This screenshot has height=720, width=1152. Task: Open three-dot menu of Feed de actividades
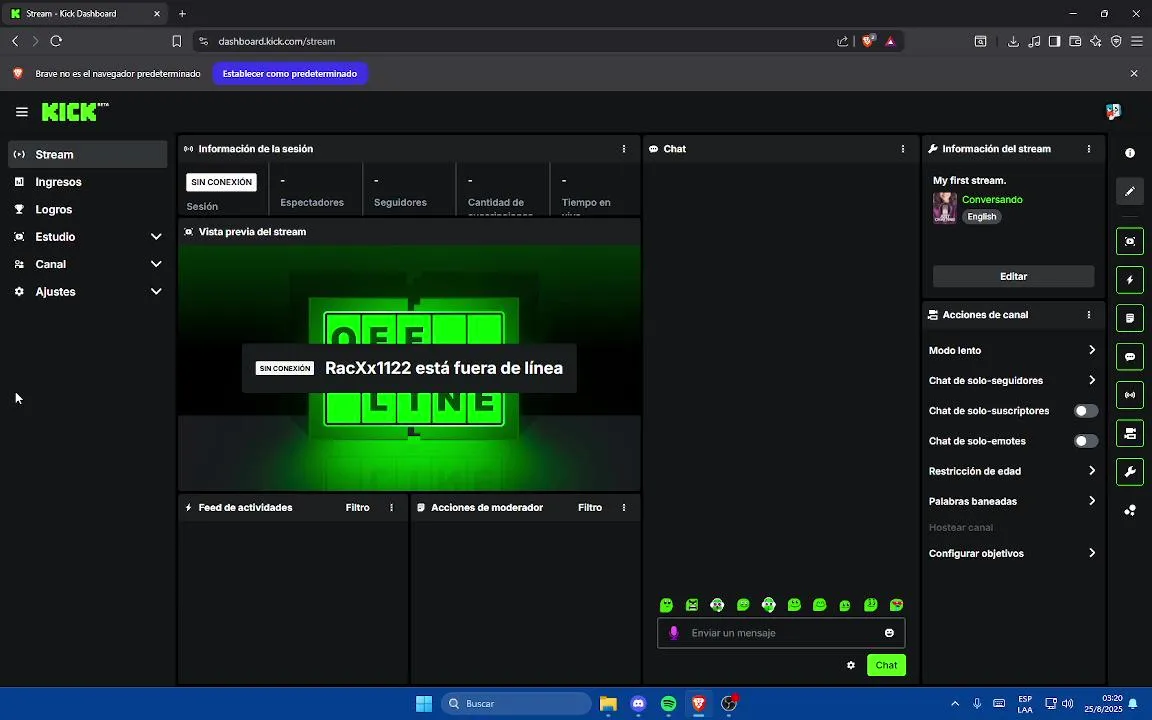pos(392,508)
